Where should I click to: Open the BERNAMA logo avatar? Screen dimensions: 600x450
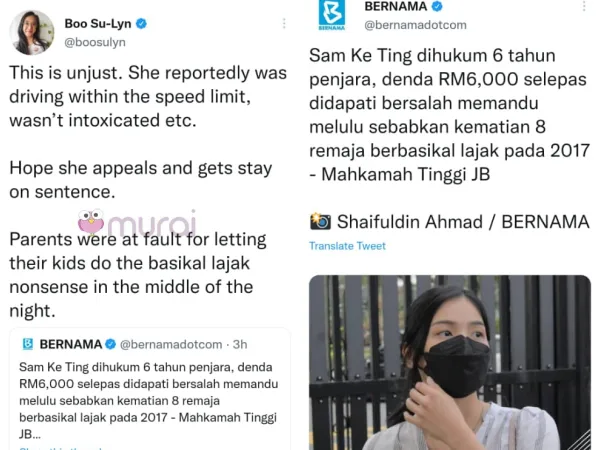pos(332,15)
